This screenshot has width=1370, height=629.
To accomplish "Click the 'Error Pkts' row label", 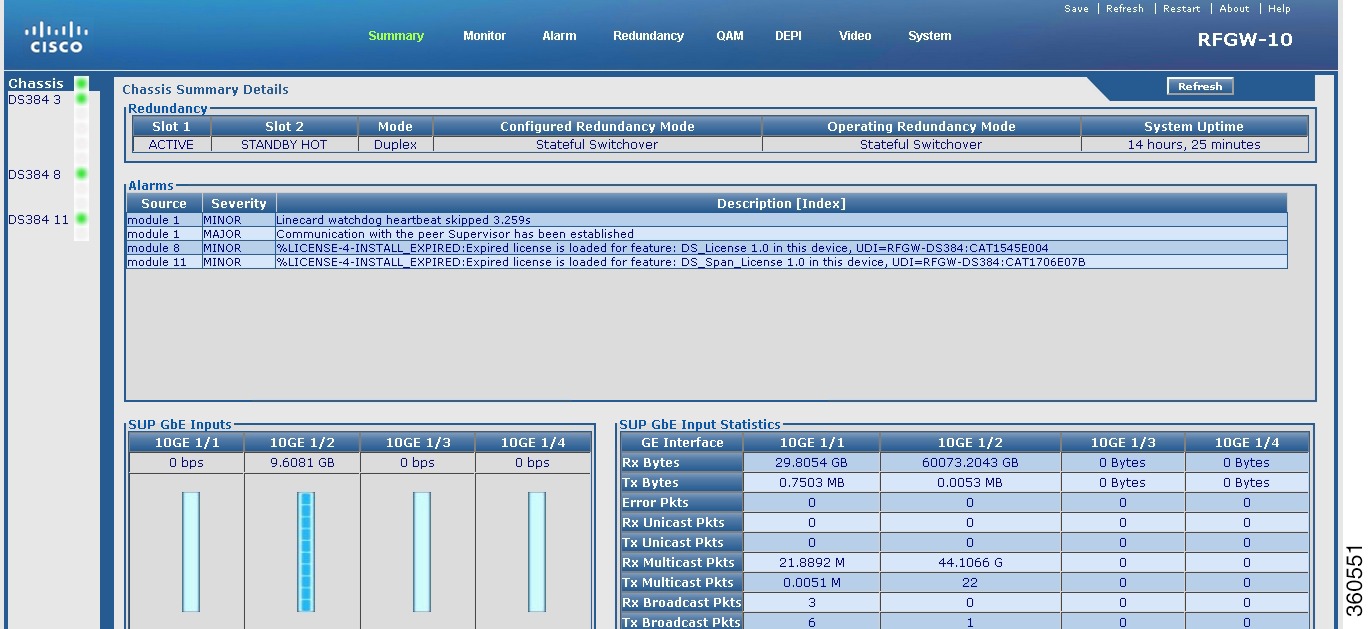I will click(x=682, y=503).
